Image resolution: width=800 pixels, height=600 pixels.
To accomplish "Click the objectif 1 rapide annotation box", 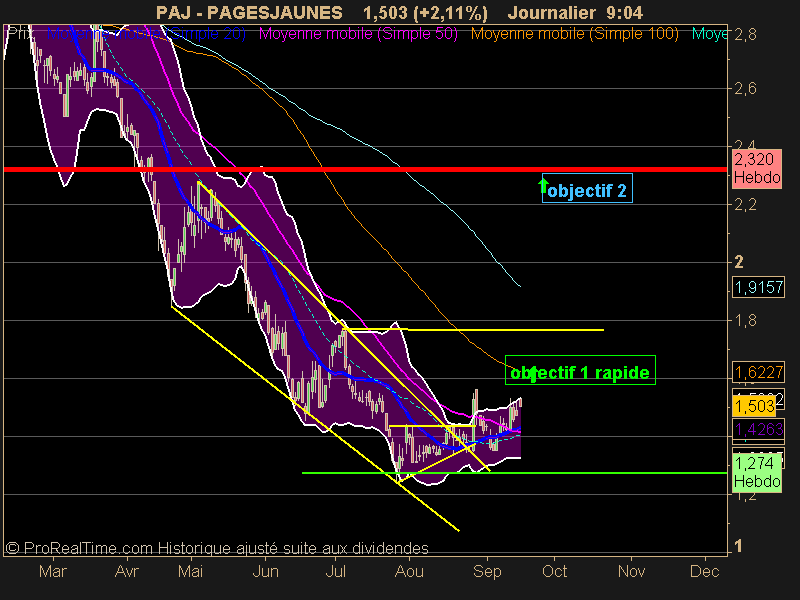I will tap(580, 370).
